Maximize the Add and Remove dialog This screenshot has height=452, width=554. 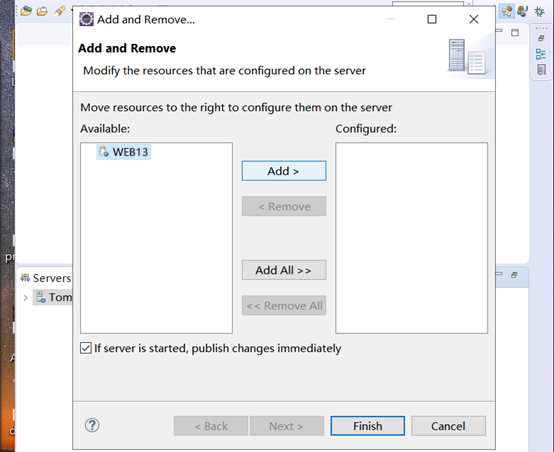pos(432,19)
